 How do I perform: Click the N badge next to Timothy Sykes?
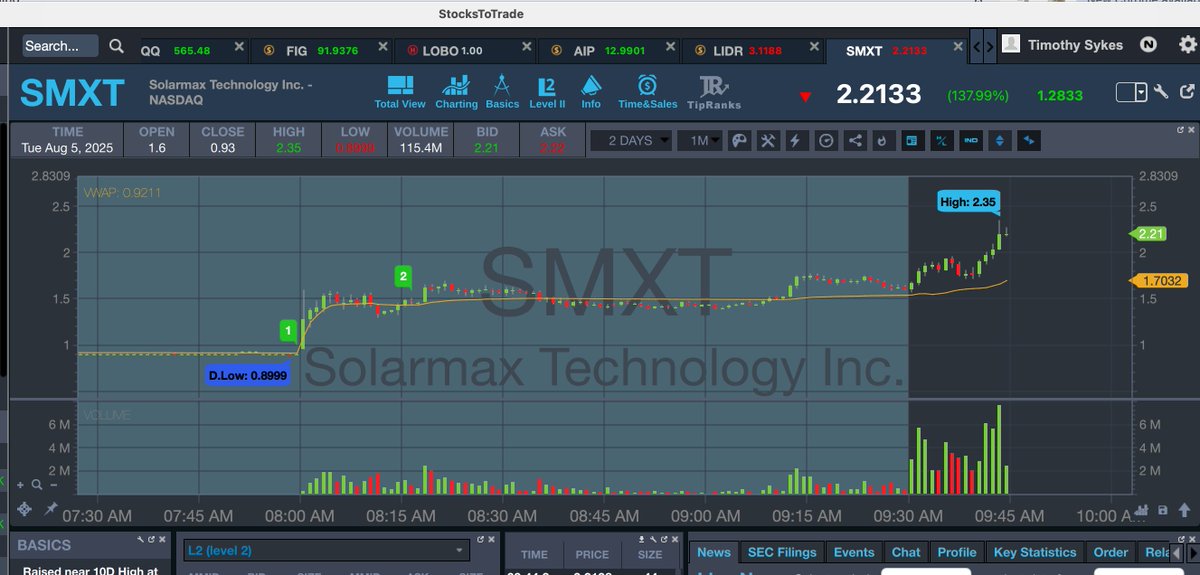pyautogui.click(x=1149, y=45)
